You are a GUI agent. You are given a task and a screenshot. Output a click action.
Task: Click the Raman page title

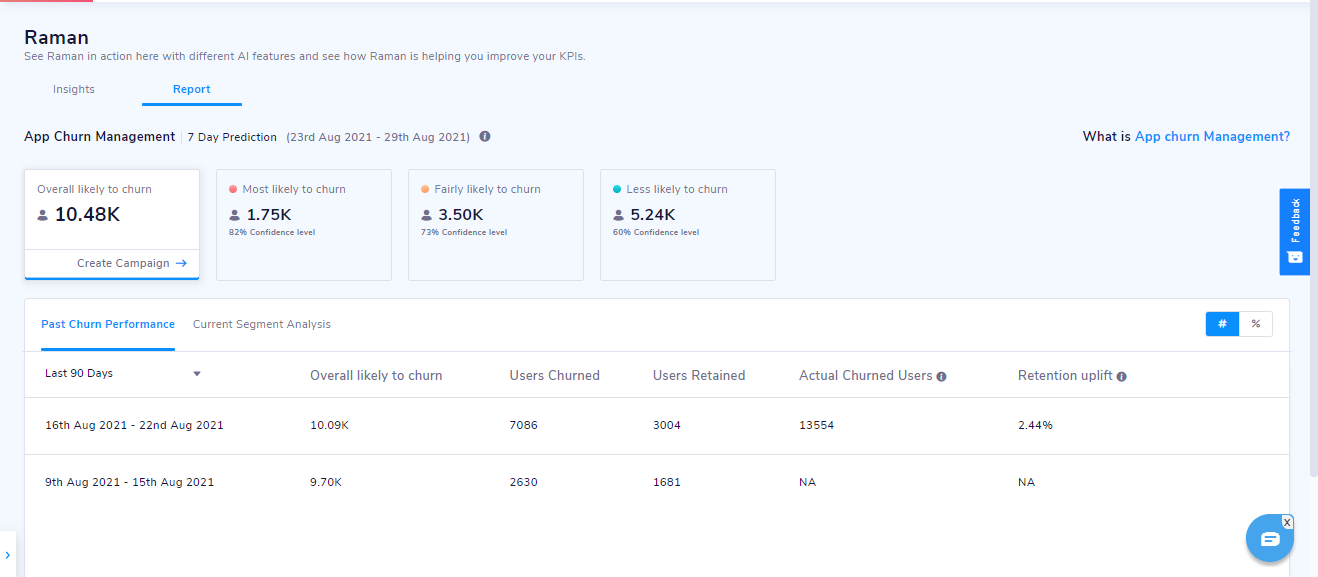tap(57, 38)
